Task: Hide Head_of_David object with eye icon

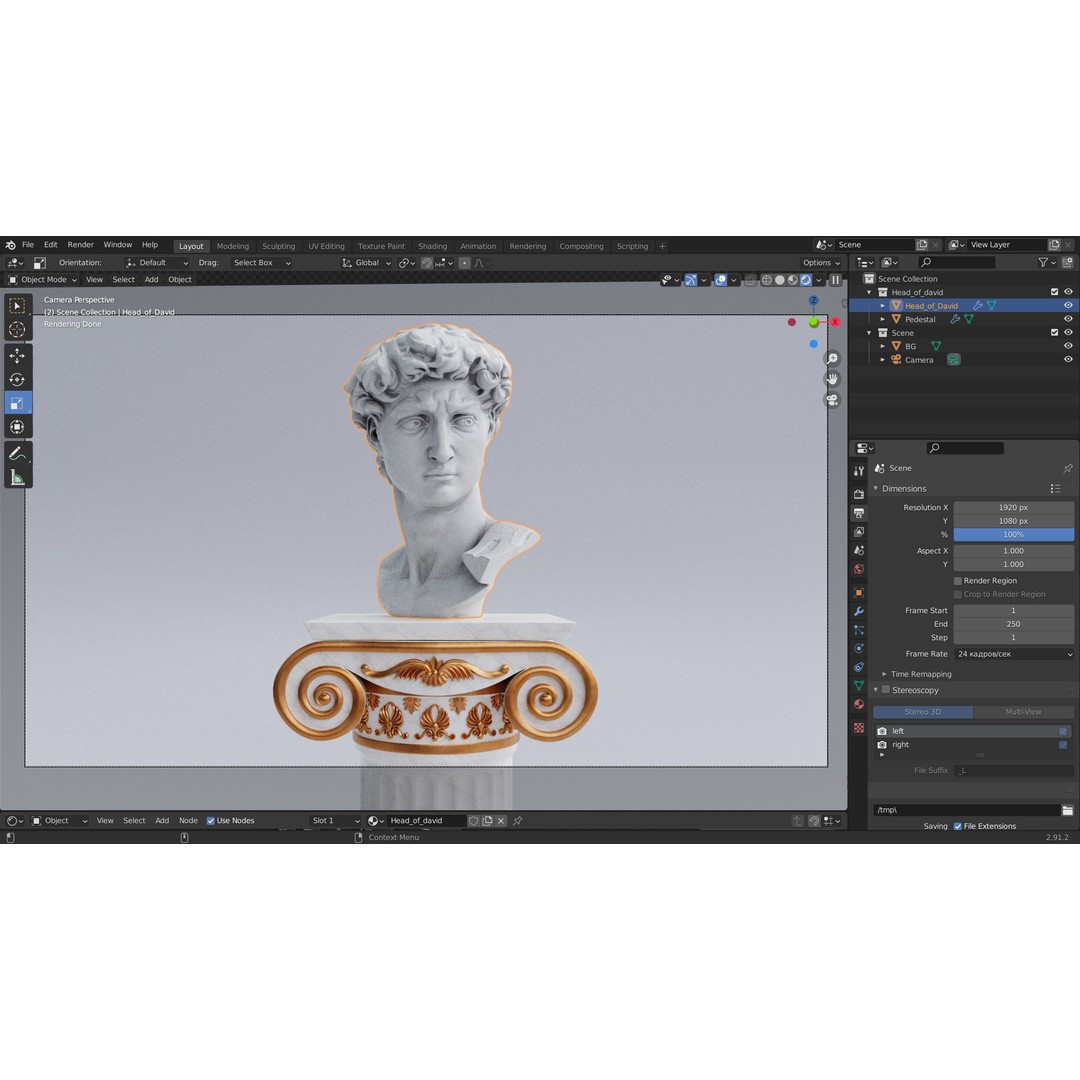Action: pyautogui.click(x=1068, y=306)
